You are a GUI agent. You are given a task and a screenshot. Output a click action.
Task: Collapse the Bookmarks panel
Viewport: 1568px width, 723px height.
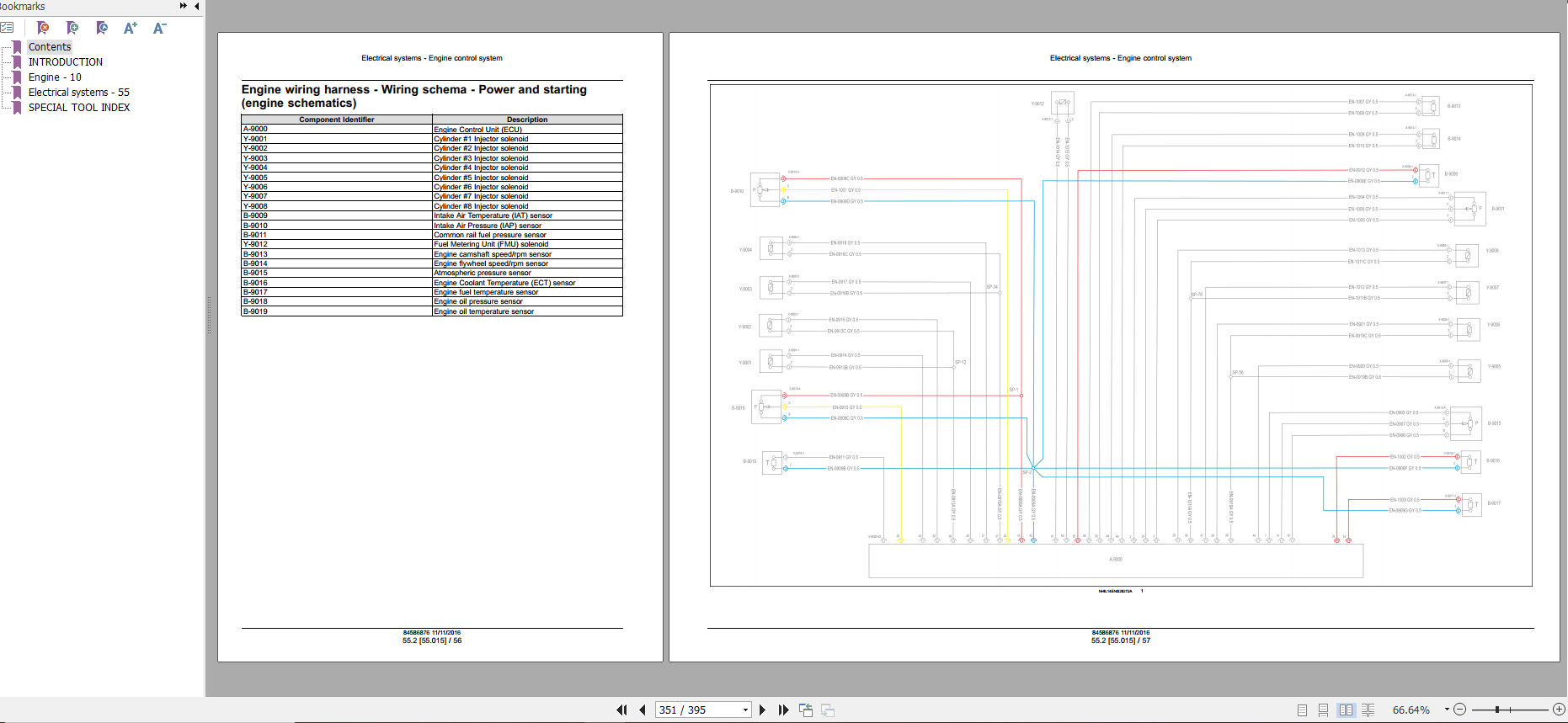(x=197, y=6)
